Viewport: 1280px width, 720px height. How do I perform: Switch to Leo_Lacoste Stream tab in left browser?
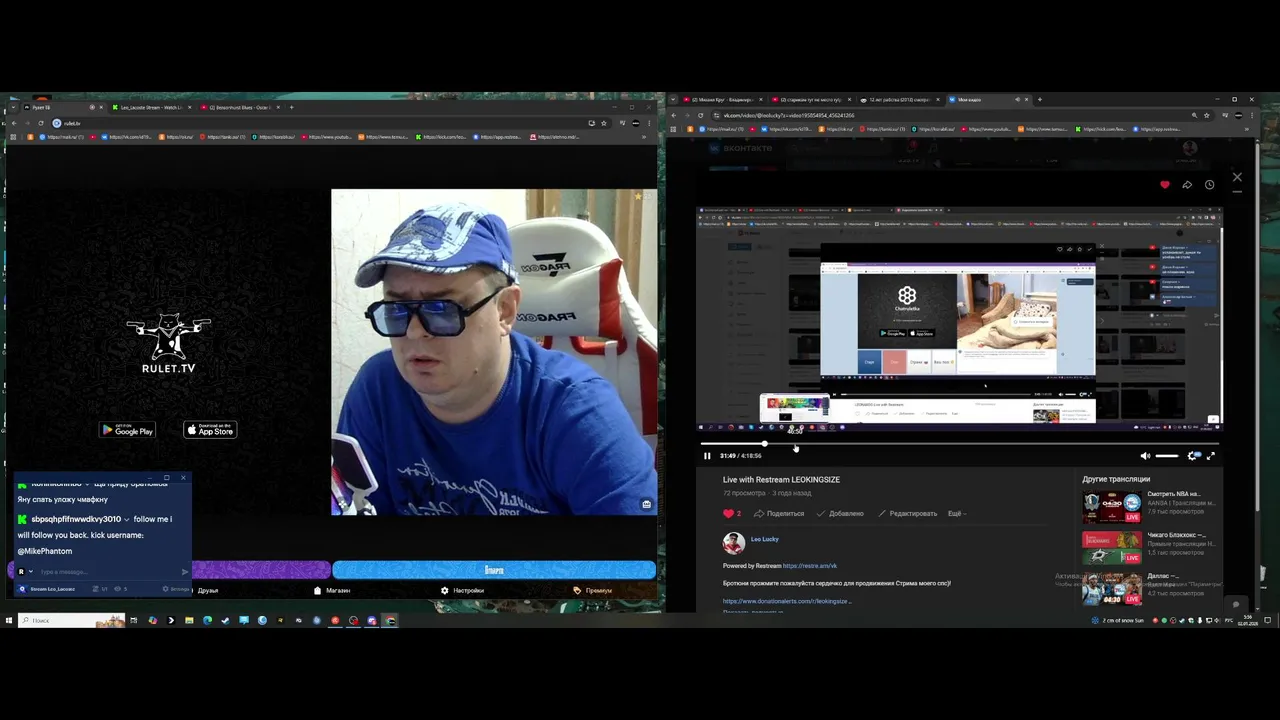[151, 107]
